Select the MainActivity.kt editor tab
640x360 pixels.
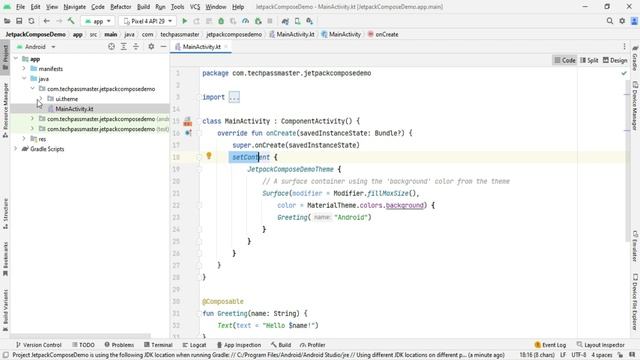201,47
